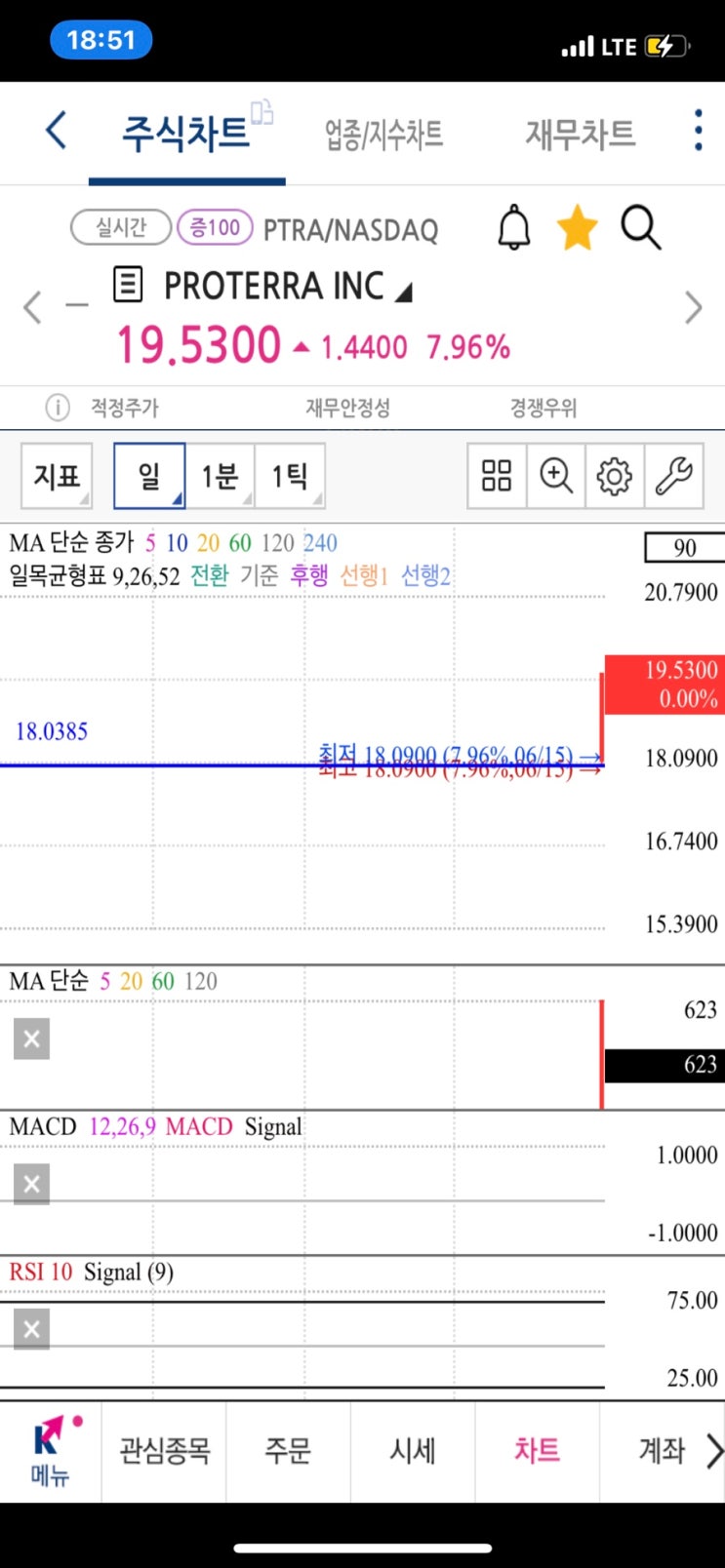Tap the black 623 volume marker

[665, 1065]
